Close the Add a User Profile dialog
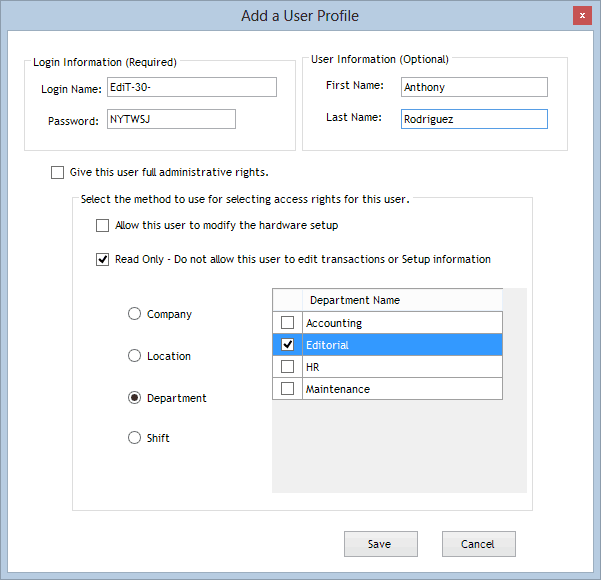 pyautogui.click(x=580, y=16)
